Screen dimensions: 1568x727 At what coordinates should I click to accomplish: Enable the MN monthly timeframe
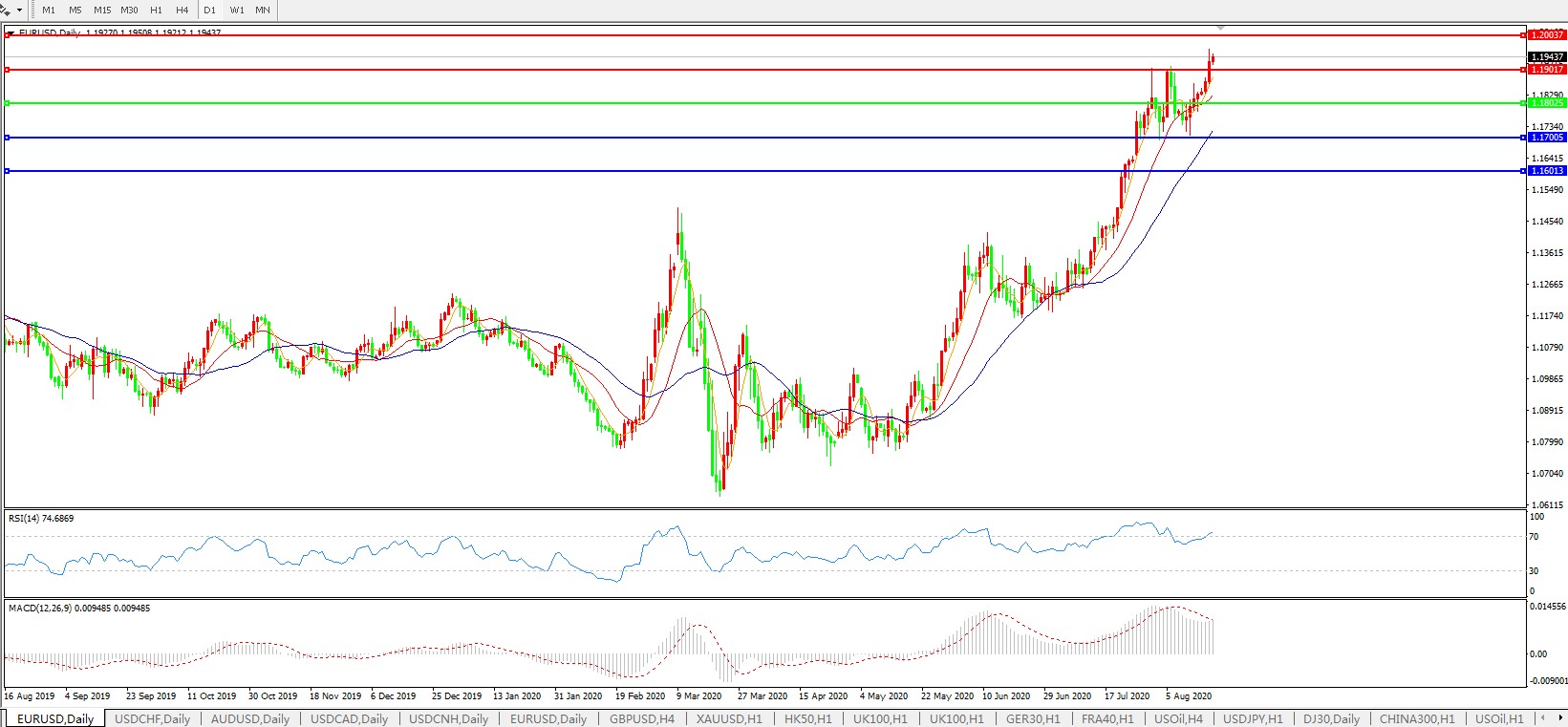[x=262, y=11]
